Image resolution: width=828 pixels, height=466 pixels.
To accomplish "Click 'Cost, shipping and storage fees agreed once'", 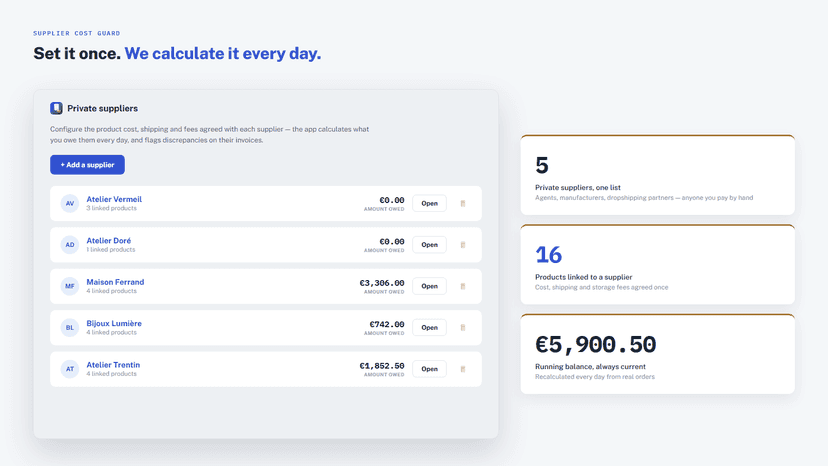I will click(601, 287).
